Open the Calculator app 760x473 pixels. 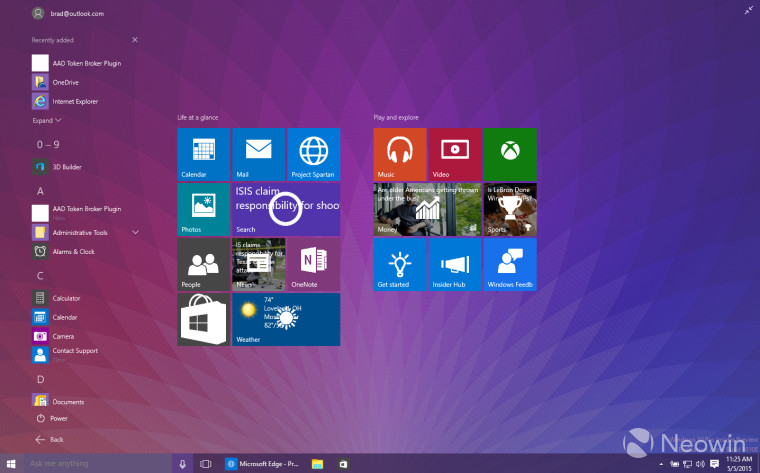coord(56,299)
